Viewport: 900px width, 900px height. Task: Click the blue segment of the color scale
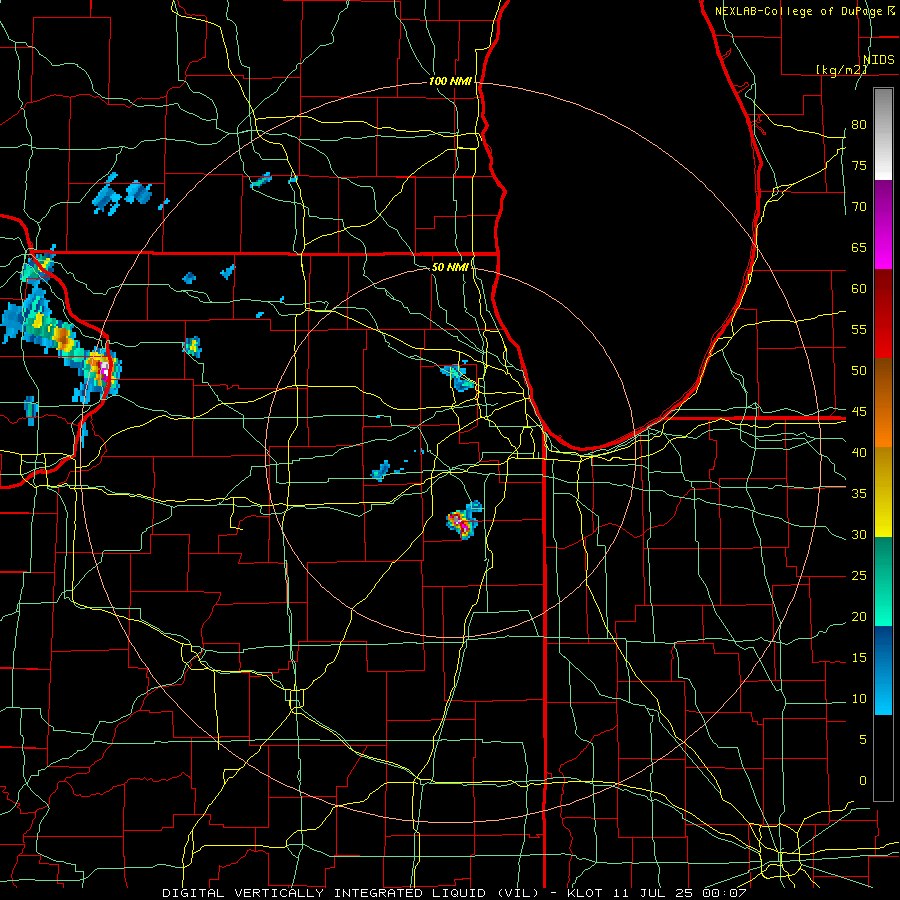tap(883, 670)
